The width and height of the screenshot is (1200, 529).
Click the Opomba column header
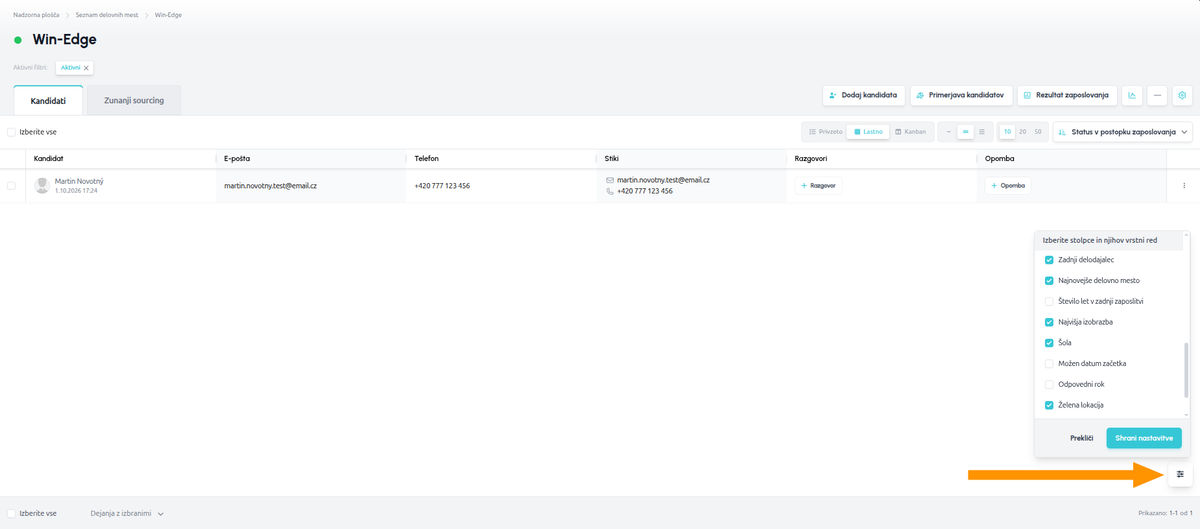tap(1000, 159)
